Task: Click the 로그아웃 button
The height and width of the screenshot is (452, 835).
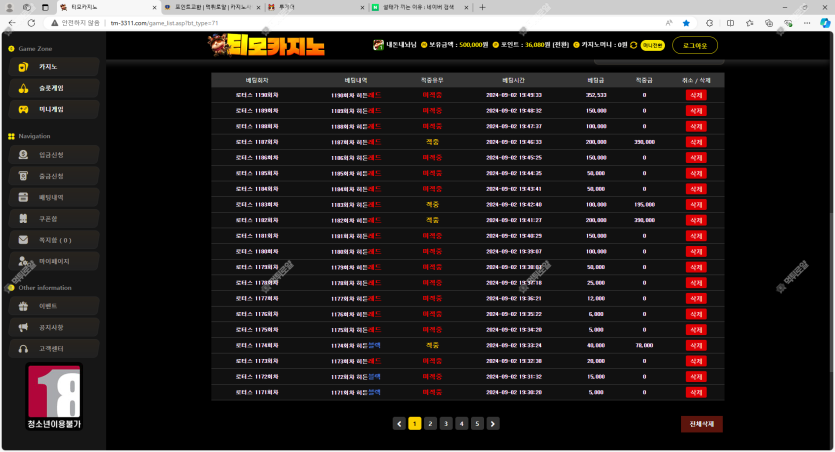Action: tap(694, 45)
